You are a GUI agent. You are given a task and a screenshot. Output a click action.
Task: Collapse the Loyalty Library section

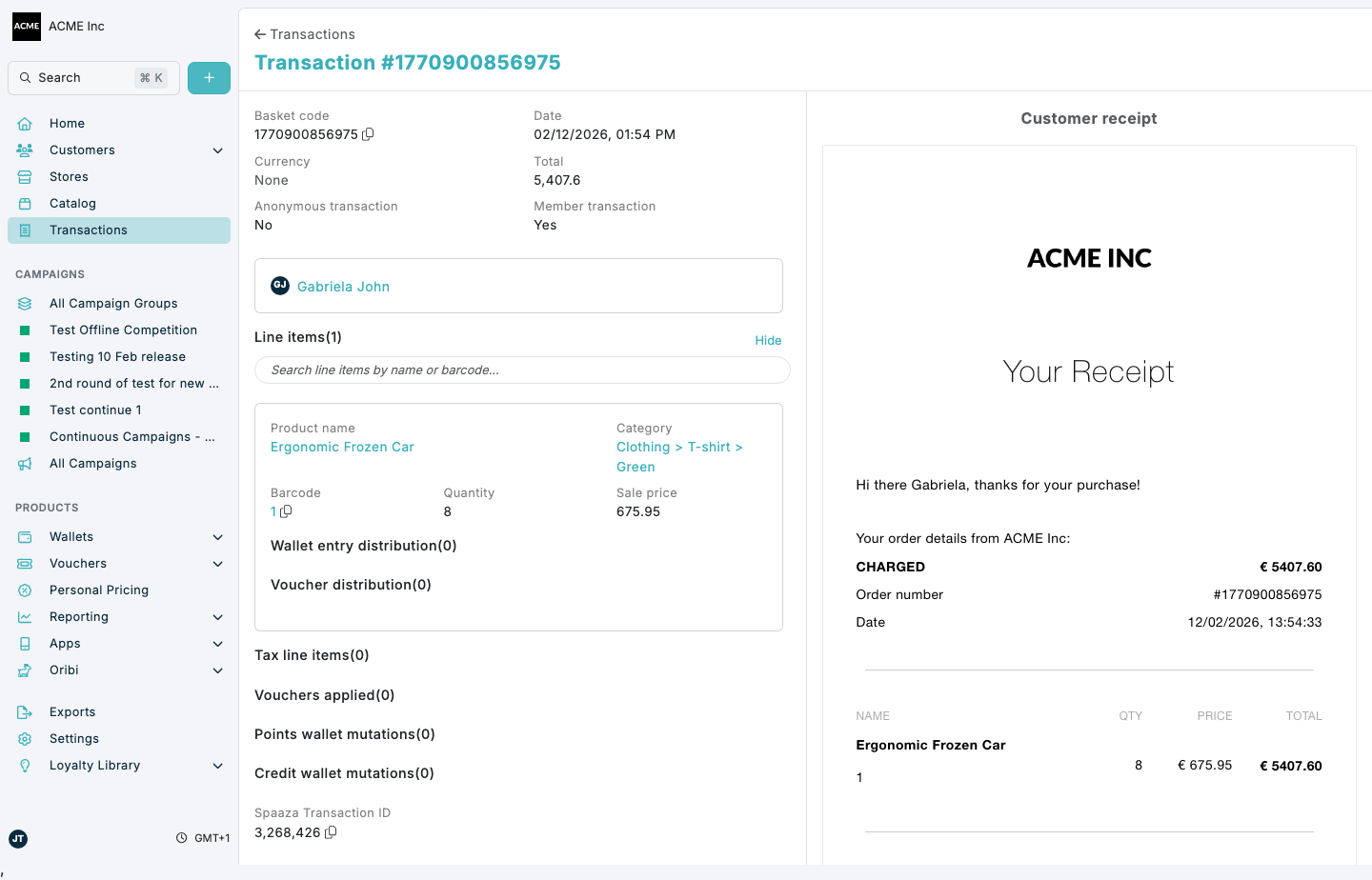217,766
